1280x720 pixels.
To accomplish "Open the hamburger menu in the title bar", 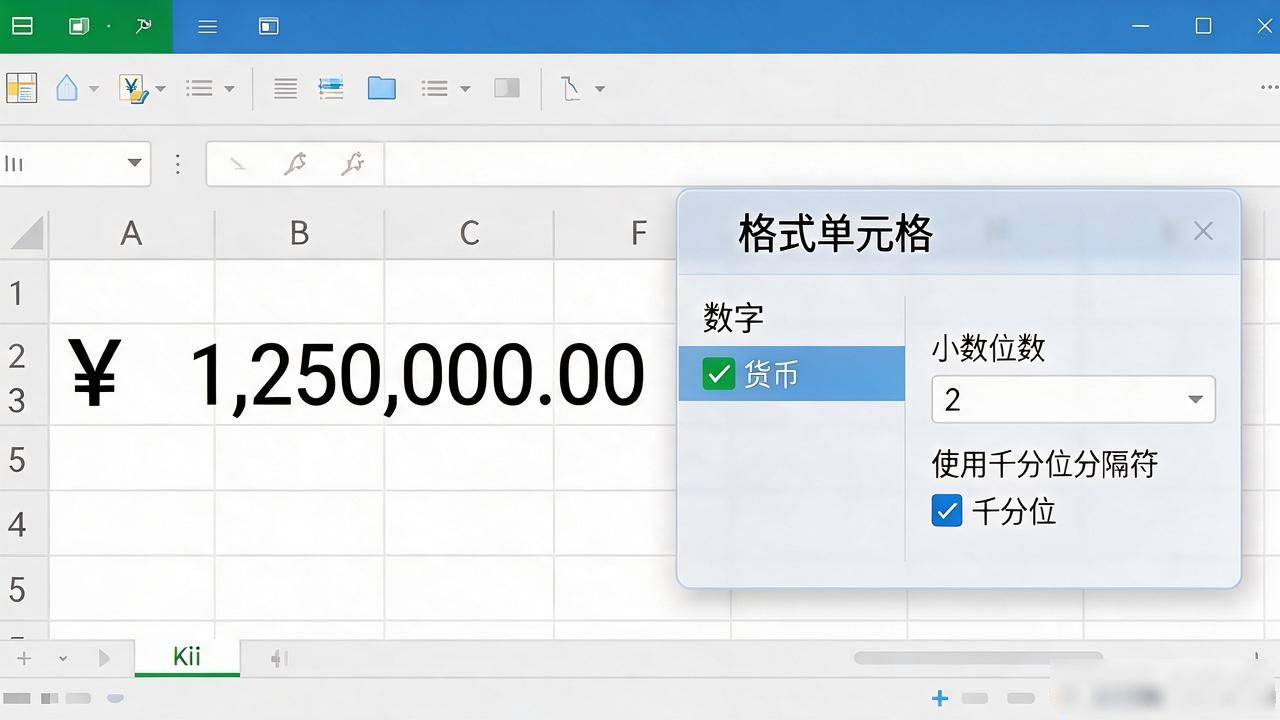I will coord(207,27).
